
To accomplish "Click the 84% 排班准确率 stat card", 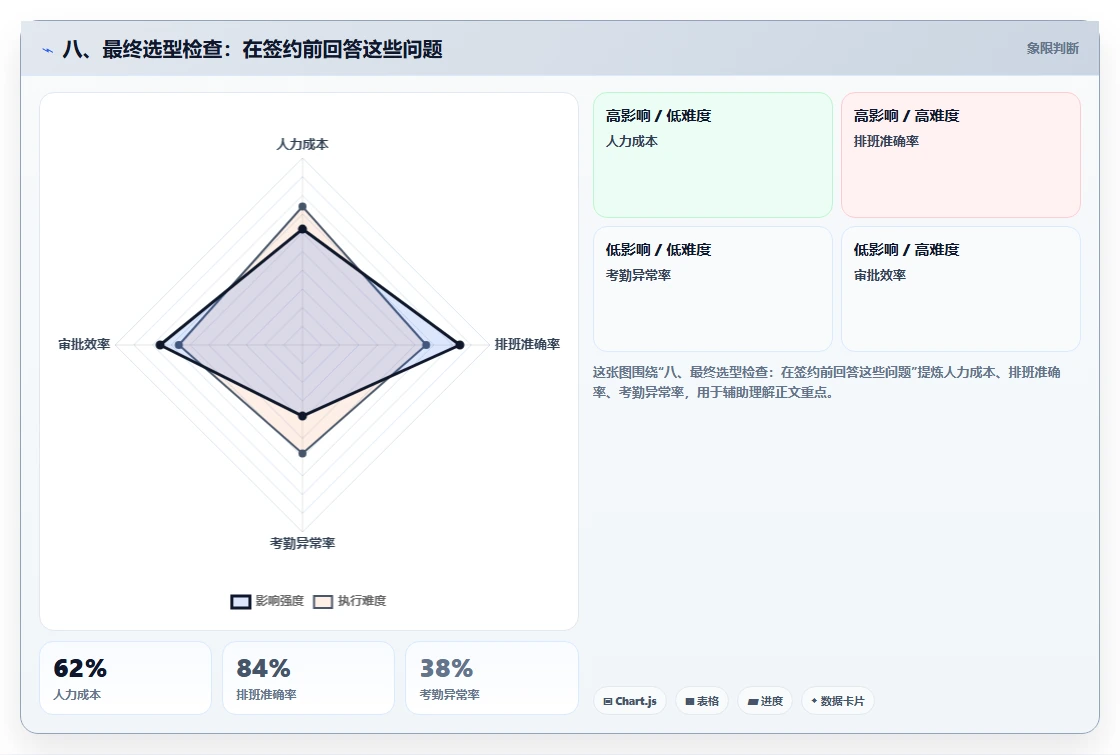I will tap(309, 678).
